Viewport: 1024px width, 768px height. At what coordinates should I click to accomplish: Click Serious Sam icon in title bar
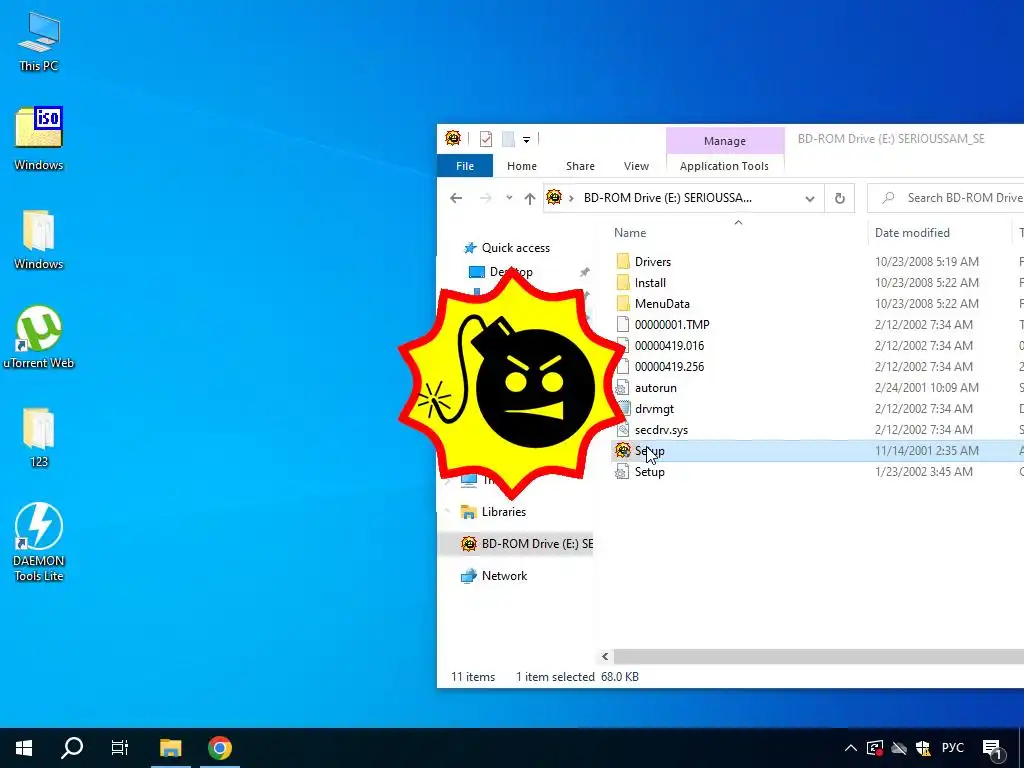pos(453,138)
